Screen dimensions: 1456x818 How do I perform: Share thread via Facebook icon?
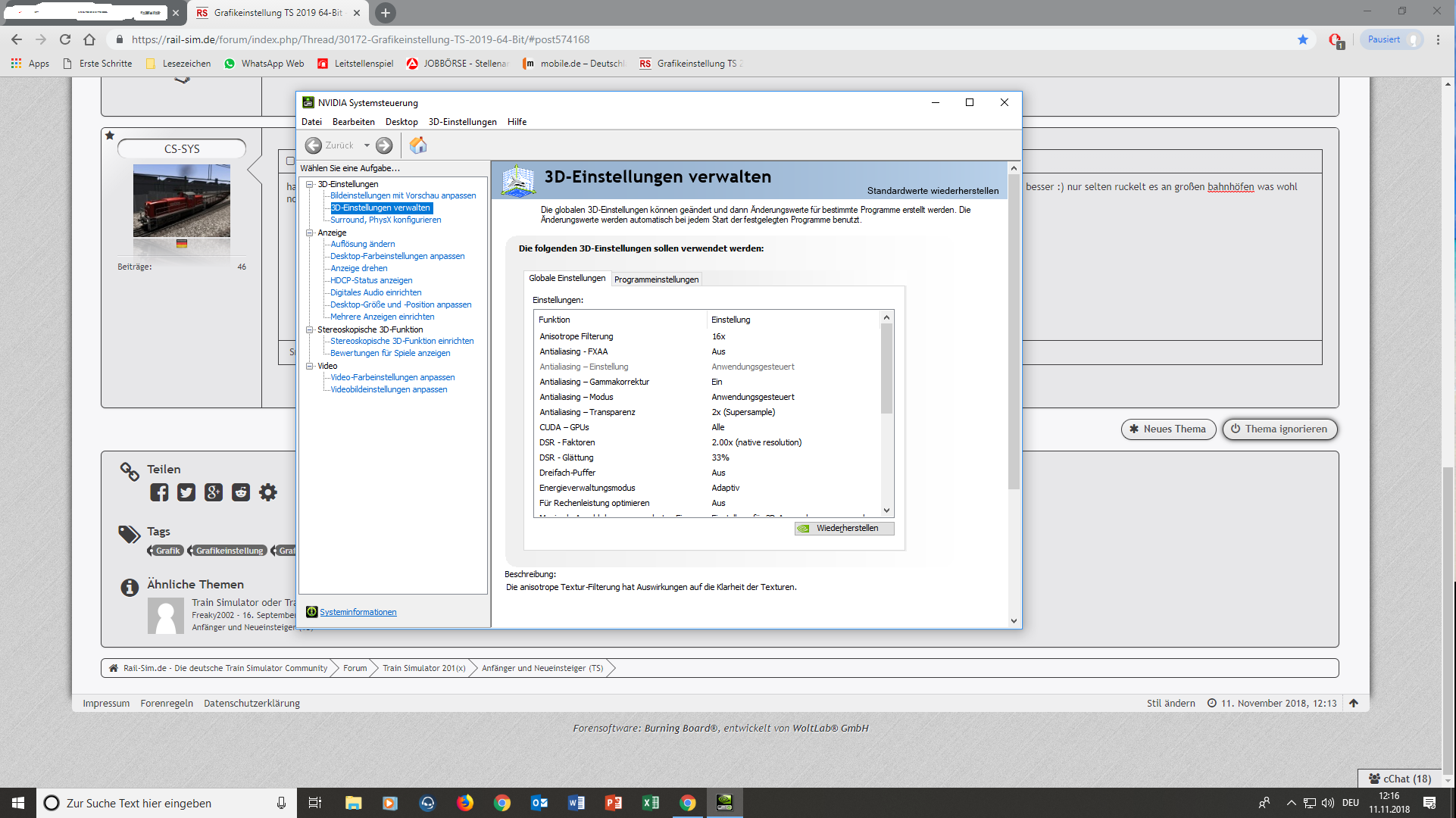[159, 492]
